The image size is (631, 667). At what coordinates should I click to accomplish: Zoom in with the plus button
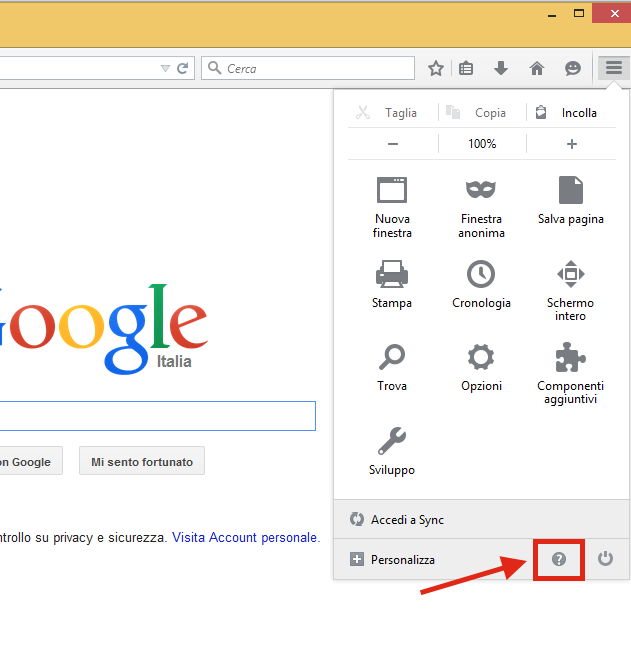coord(571,144)
